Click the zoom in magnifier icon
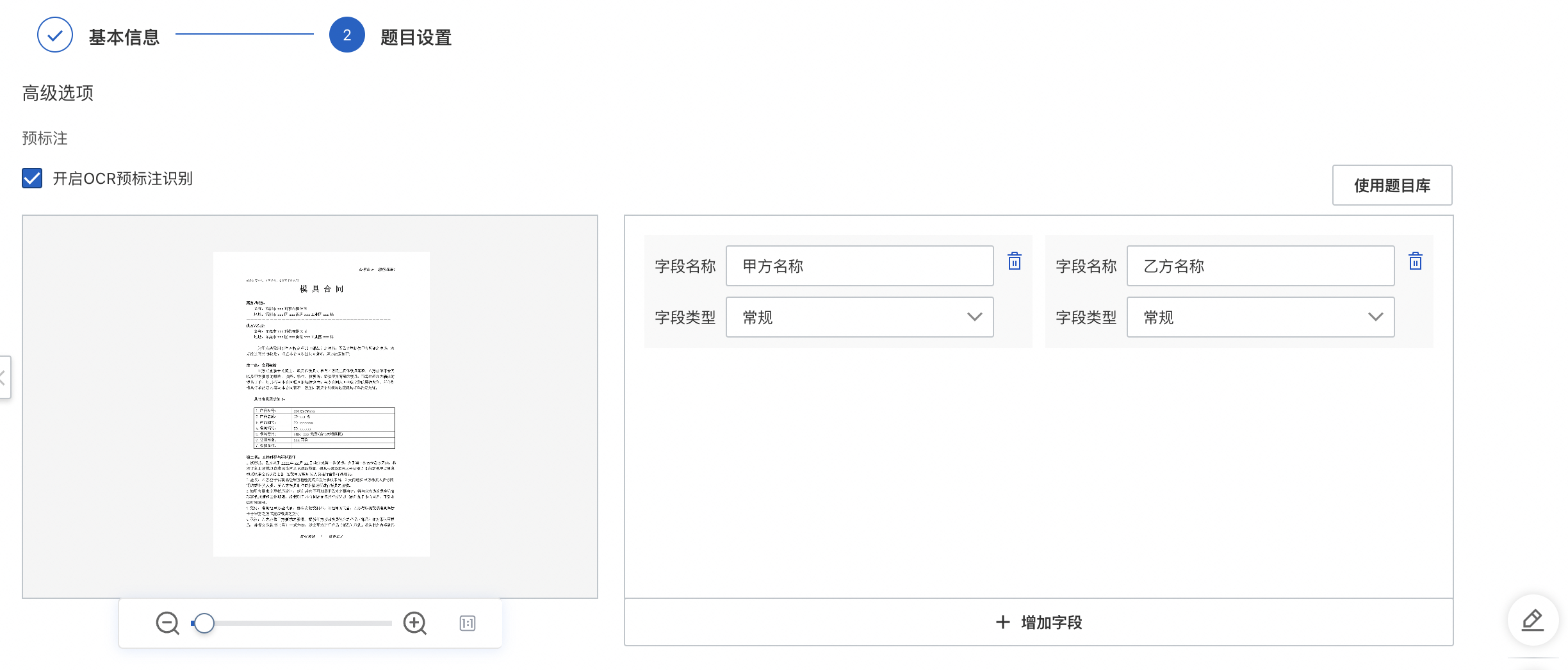This screenshot has height=670, width=1568. (414, 623)
